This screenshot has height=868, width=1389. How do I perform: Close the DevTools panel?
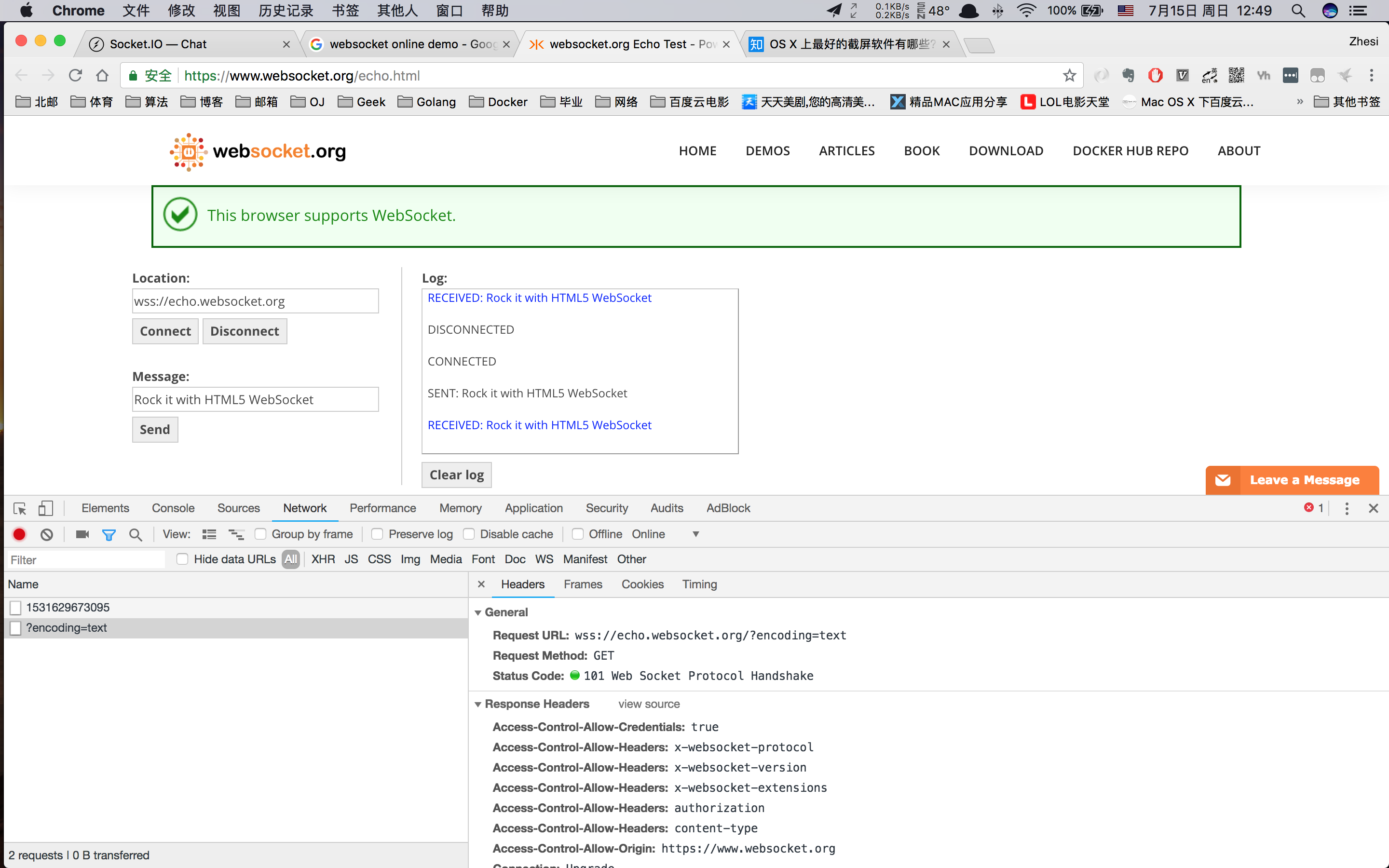1374,509
